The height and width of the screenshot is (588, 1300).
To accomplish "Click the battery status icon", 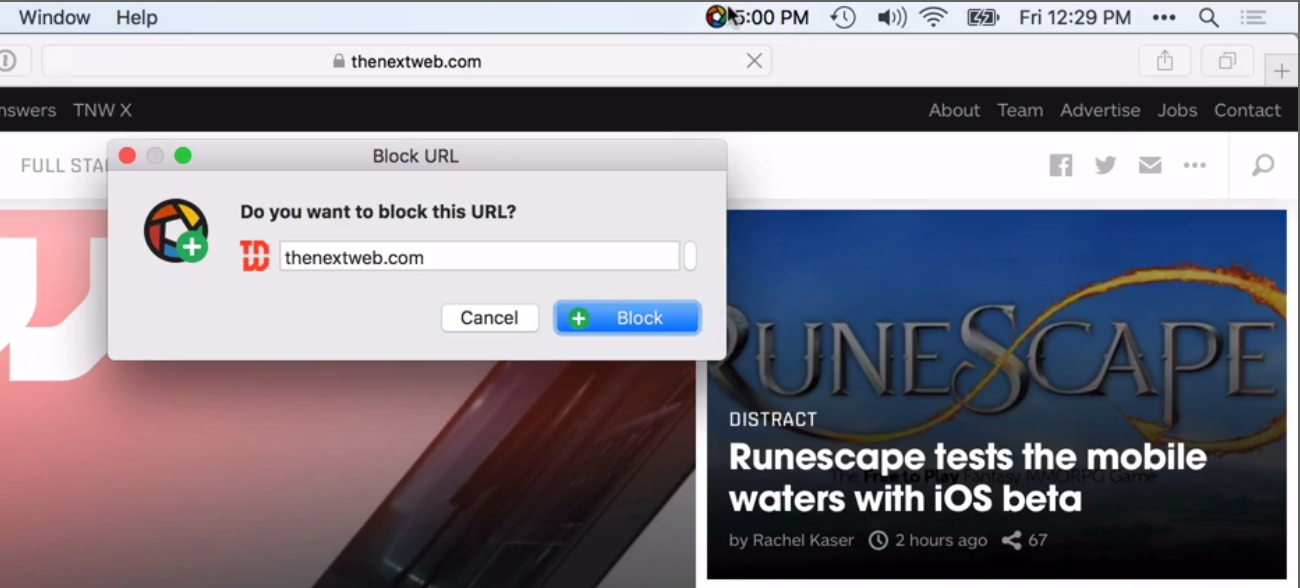I will point(983,17).
